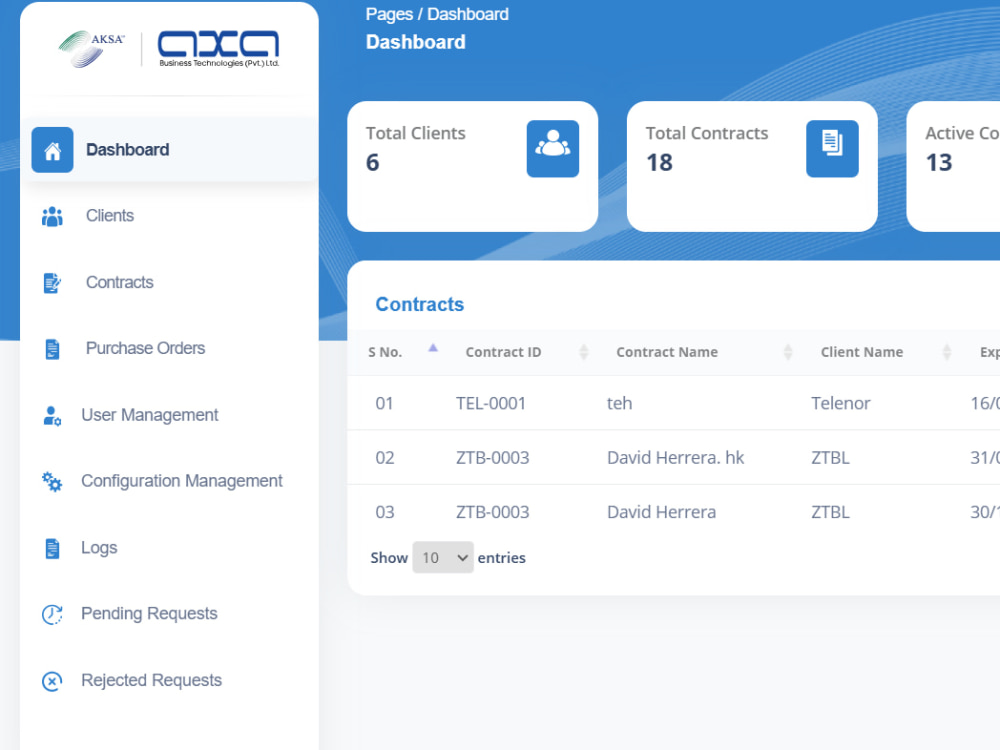Open the Purchase Orders page label
1000x750 pixels.
coord(145,348)
